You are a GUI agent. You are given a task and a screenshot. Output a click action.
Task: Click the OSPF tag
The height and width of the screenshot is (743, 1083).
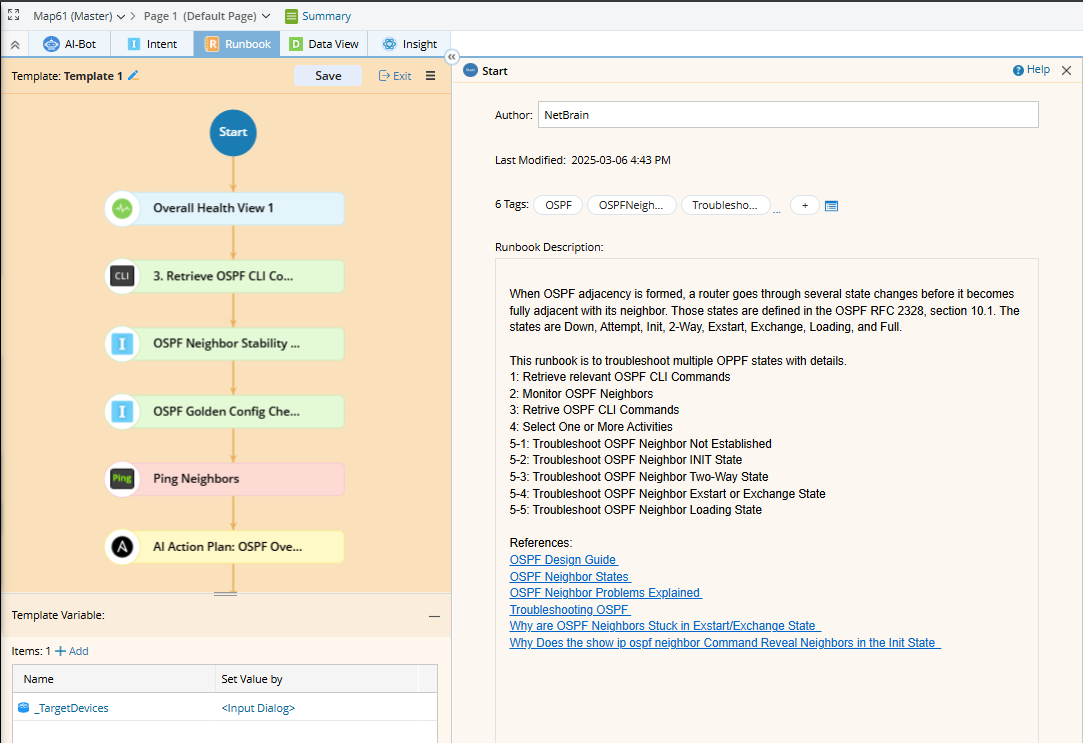coord(558,205)
